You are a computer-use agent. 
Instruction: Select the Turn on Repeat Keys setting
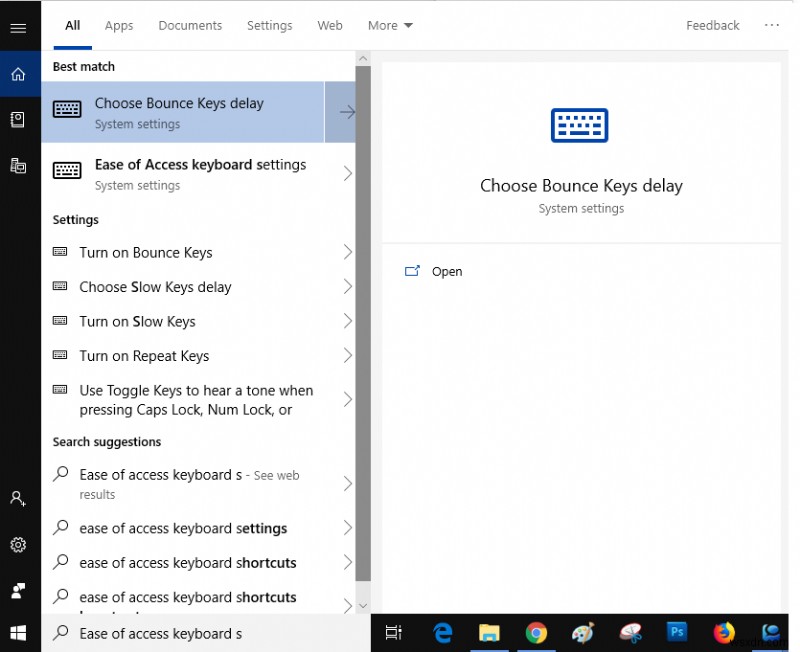tap(144, 355)
